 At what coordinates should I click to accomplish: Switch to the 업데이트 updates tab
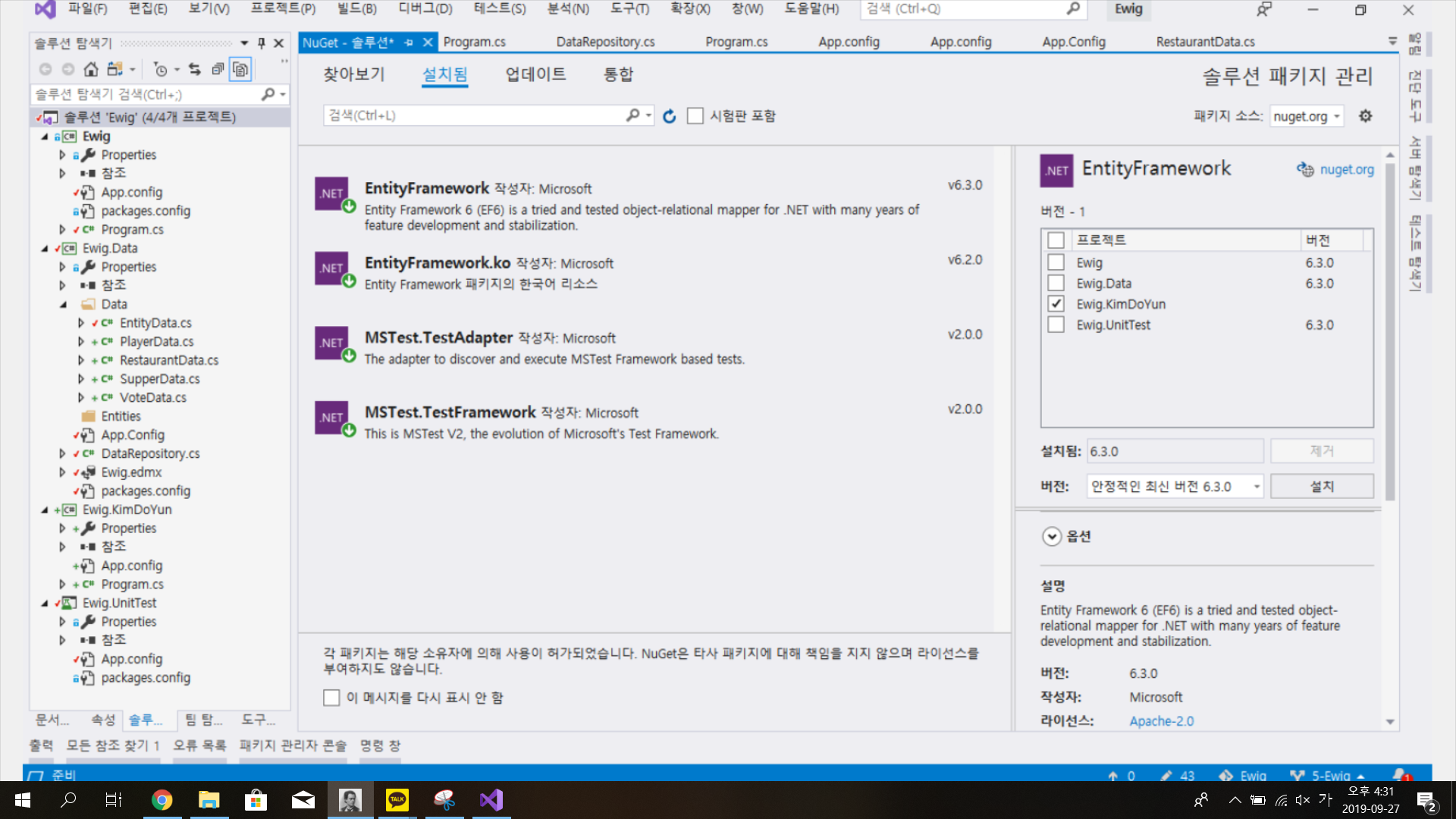point(535,74)
